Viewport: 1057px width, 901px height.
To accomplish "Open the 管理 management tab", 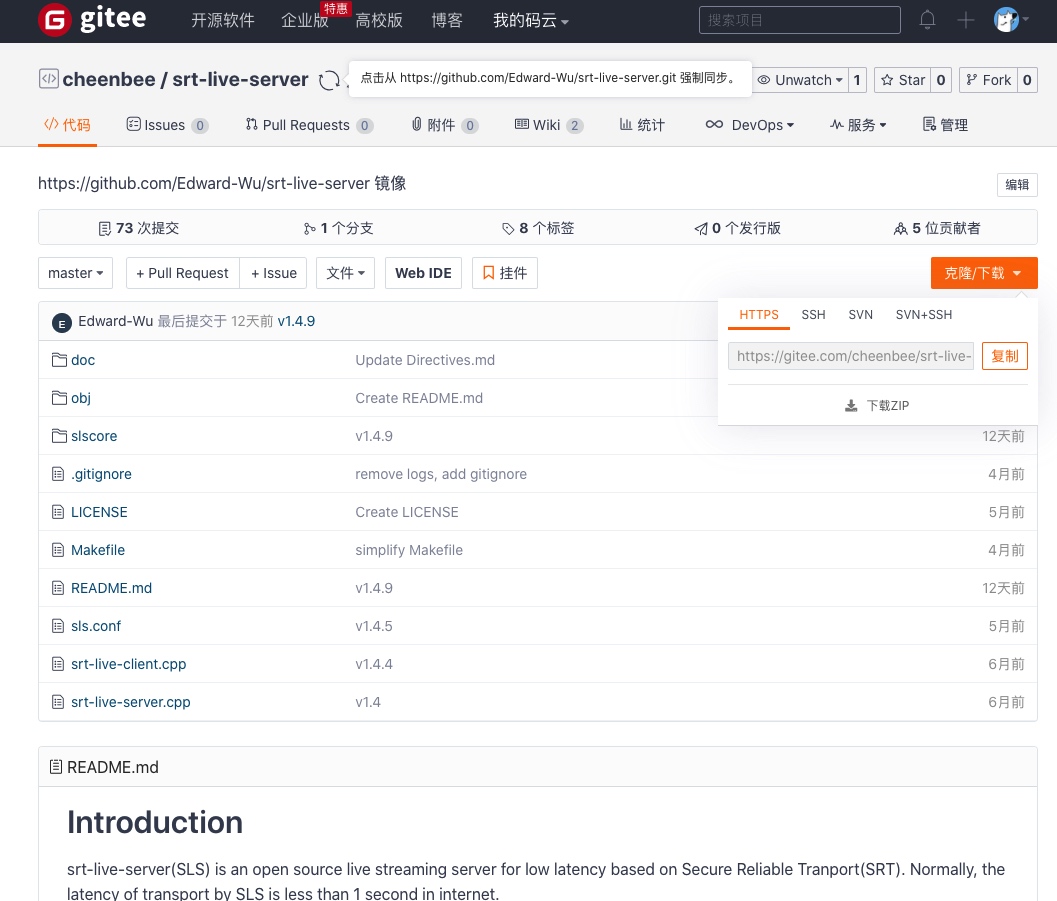I will [x=944, y=125].
